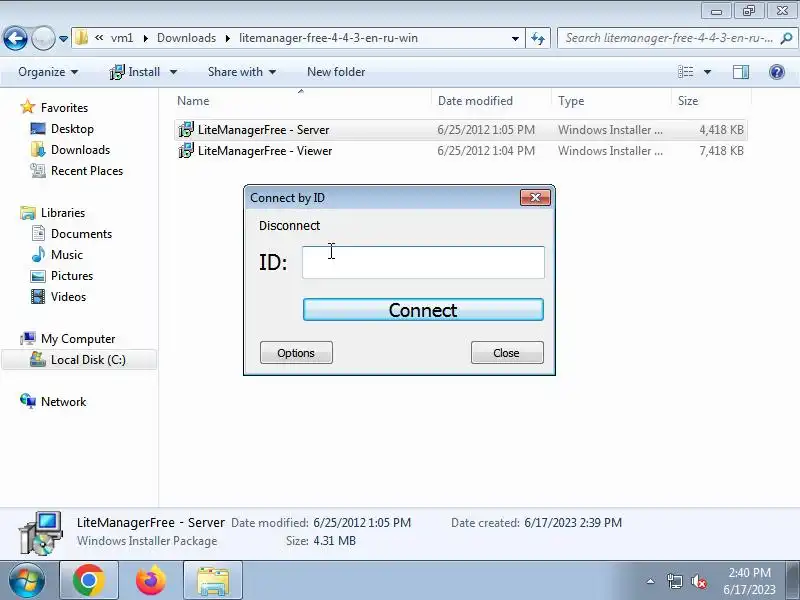Click the Music note icon
800x600 pixels.
coord(38,254)
